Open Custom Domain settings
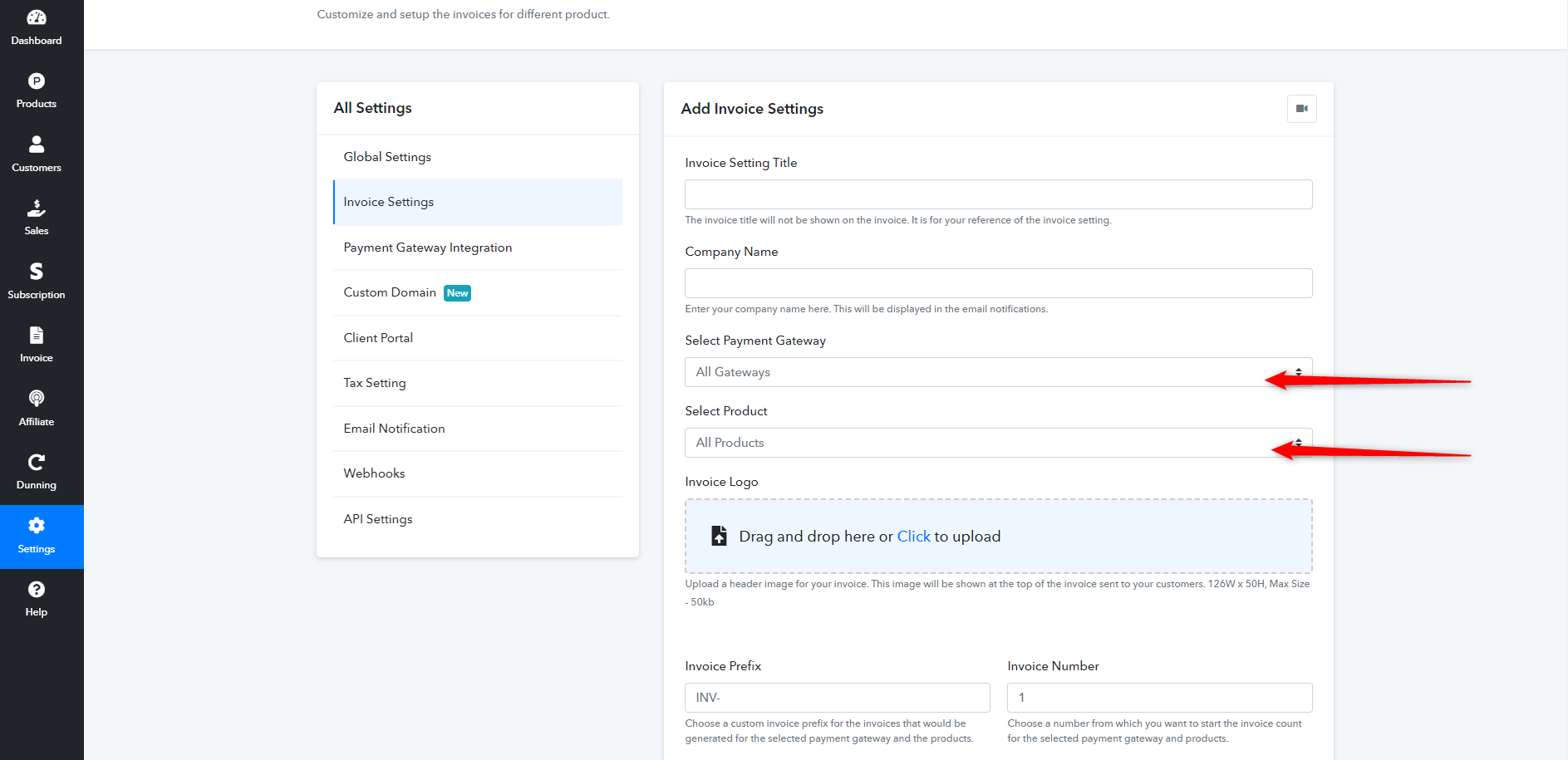The width and height of the screenshot is (1568, 760). pos(478,292)
